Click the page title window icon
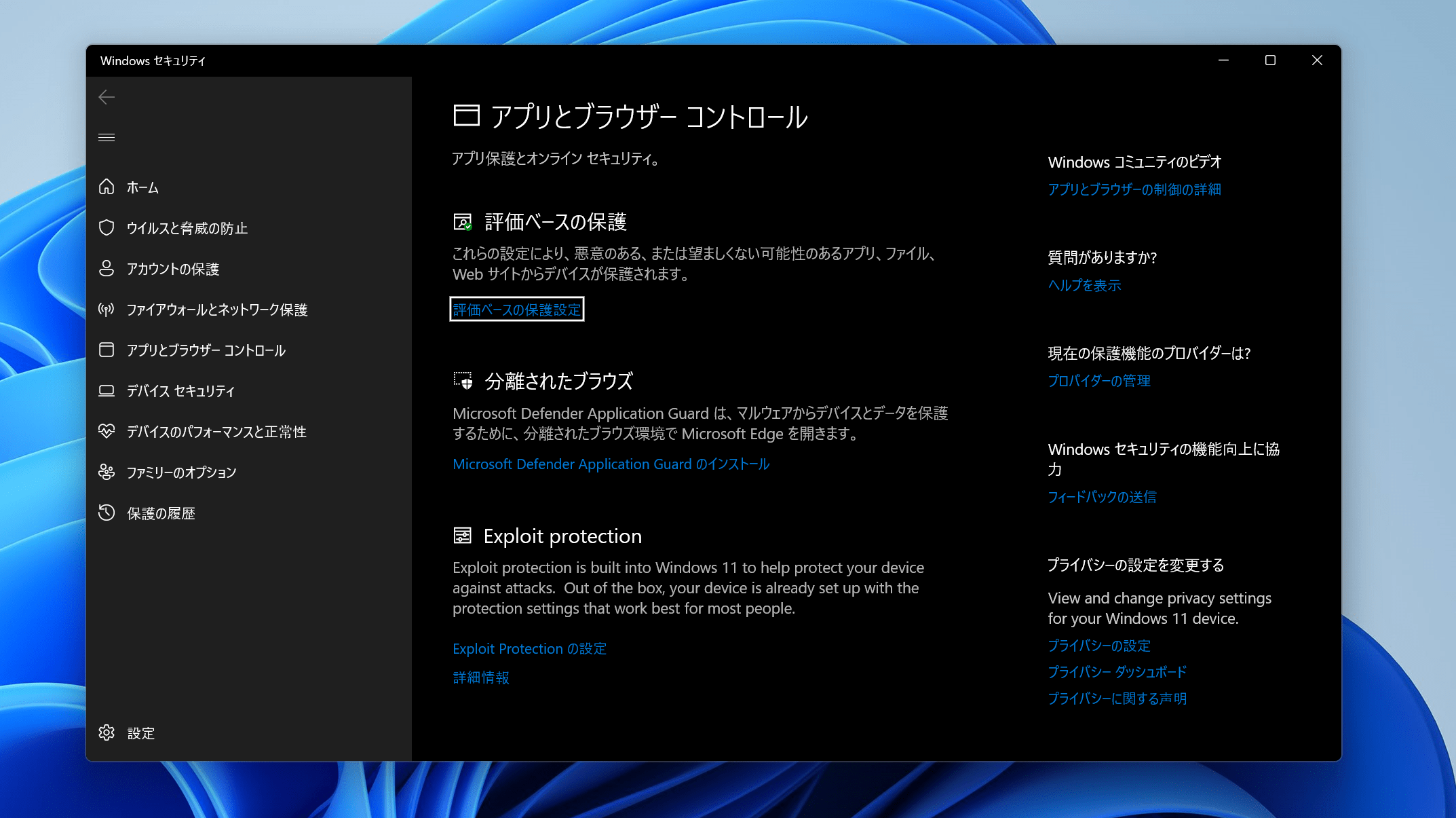 [466, 115]
